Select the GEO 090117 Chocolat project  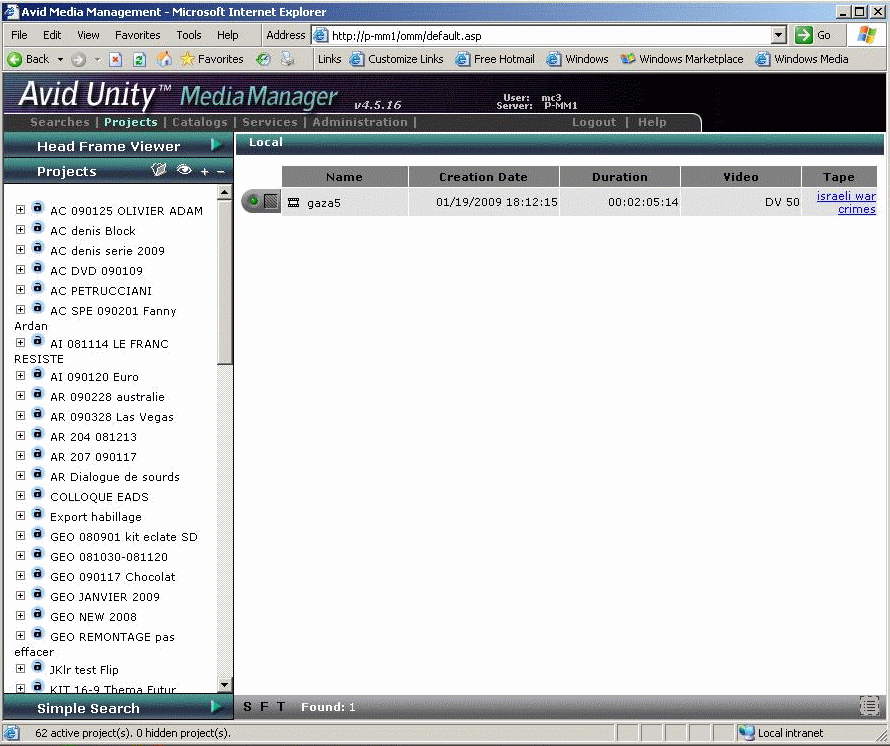112,577
